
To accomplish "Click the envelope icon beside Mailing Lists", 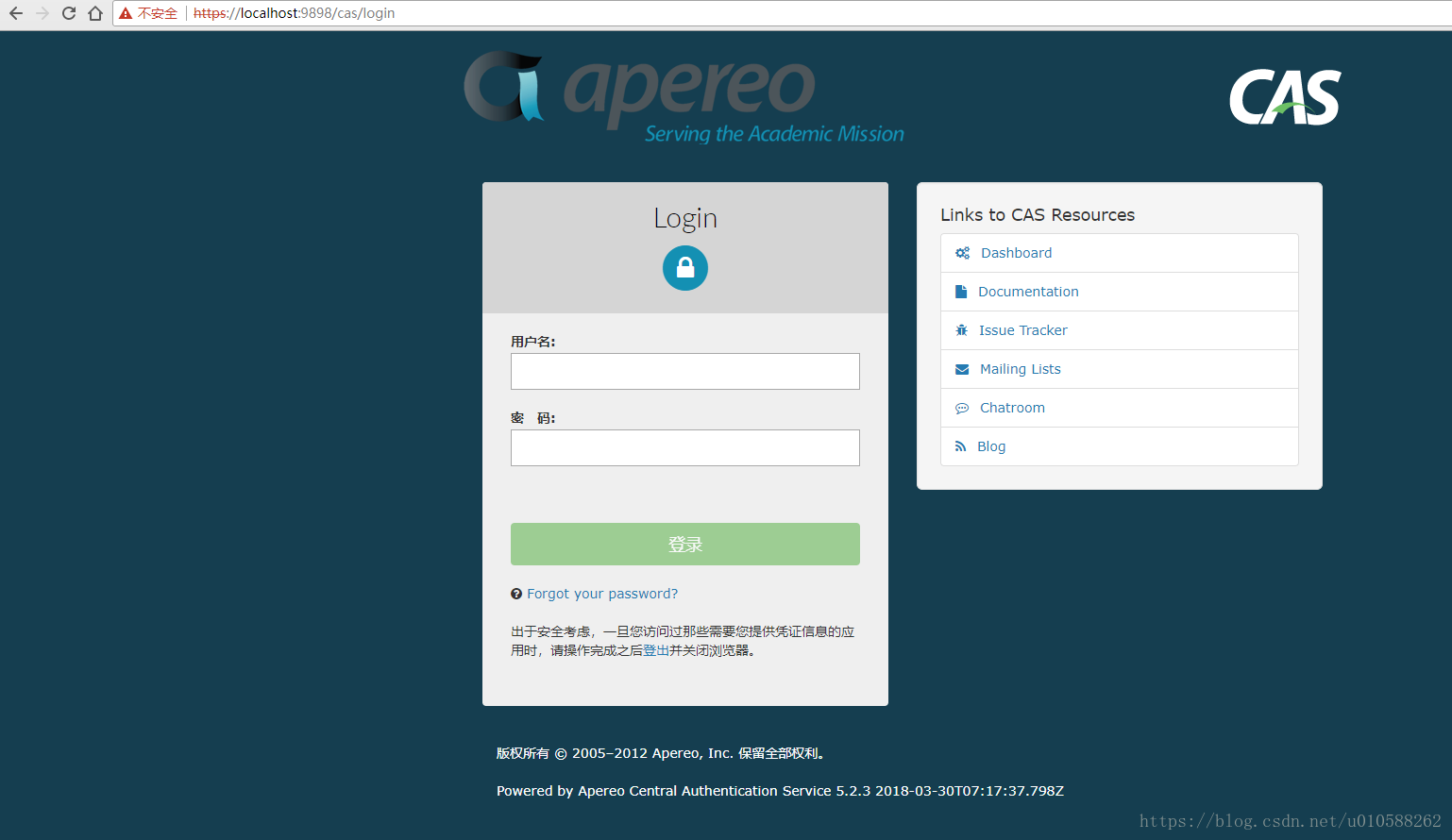I will (962, 369).
